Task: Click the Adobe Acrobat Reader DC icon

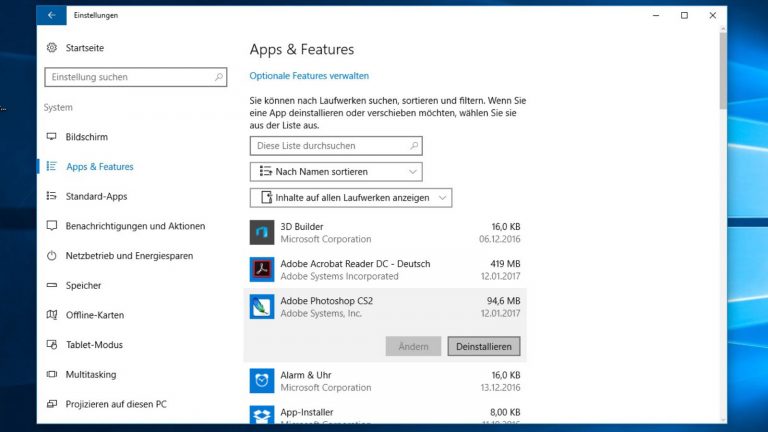Action: pyautogui.click(x=262, y=270)
